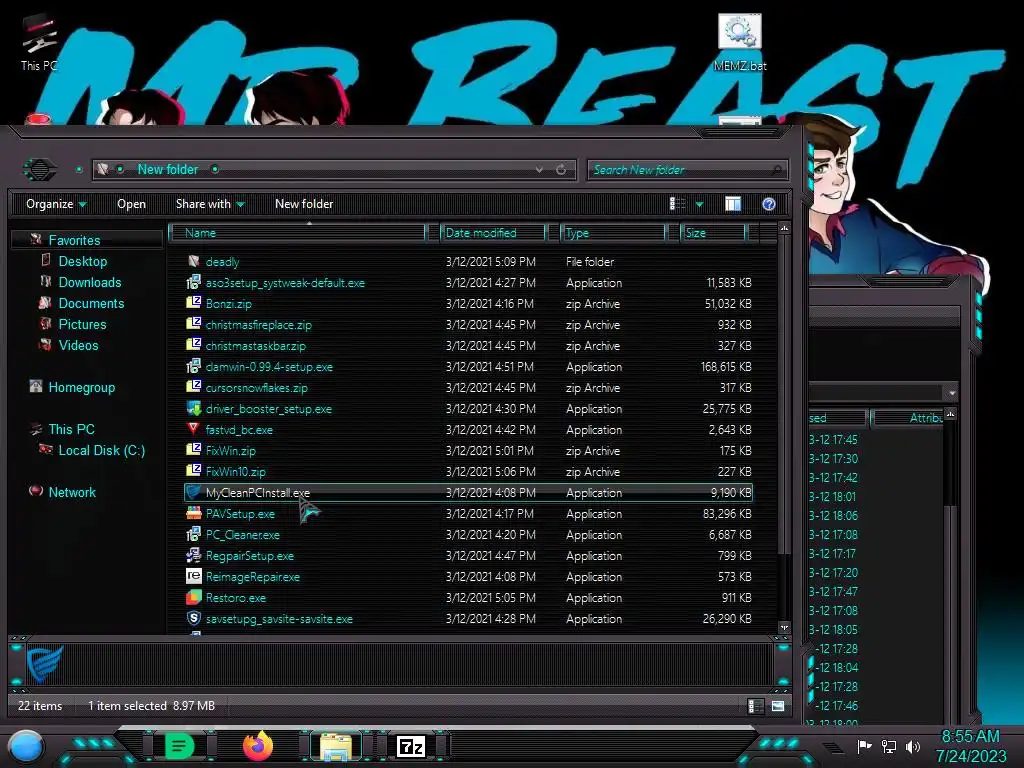This screenshot has width=1024, height=768.
Task: Select aso3setup_systweak-default.exe file icon
Action: tap(193, 282)
